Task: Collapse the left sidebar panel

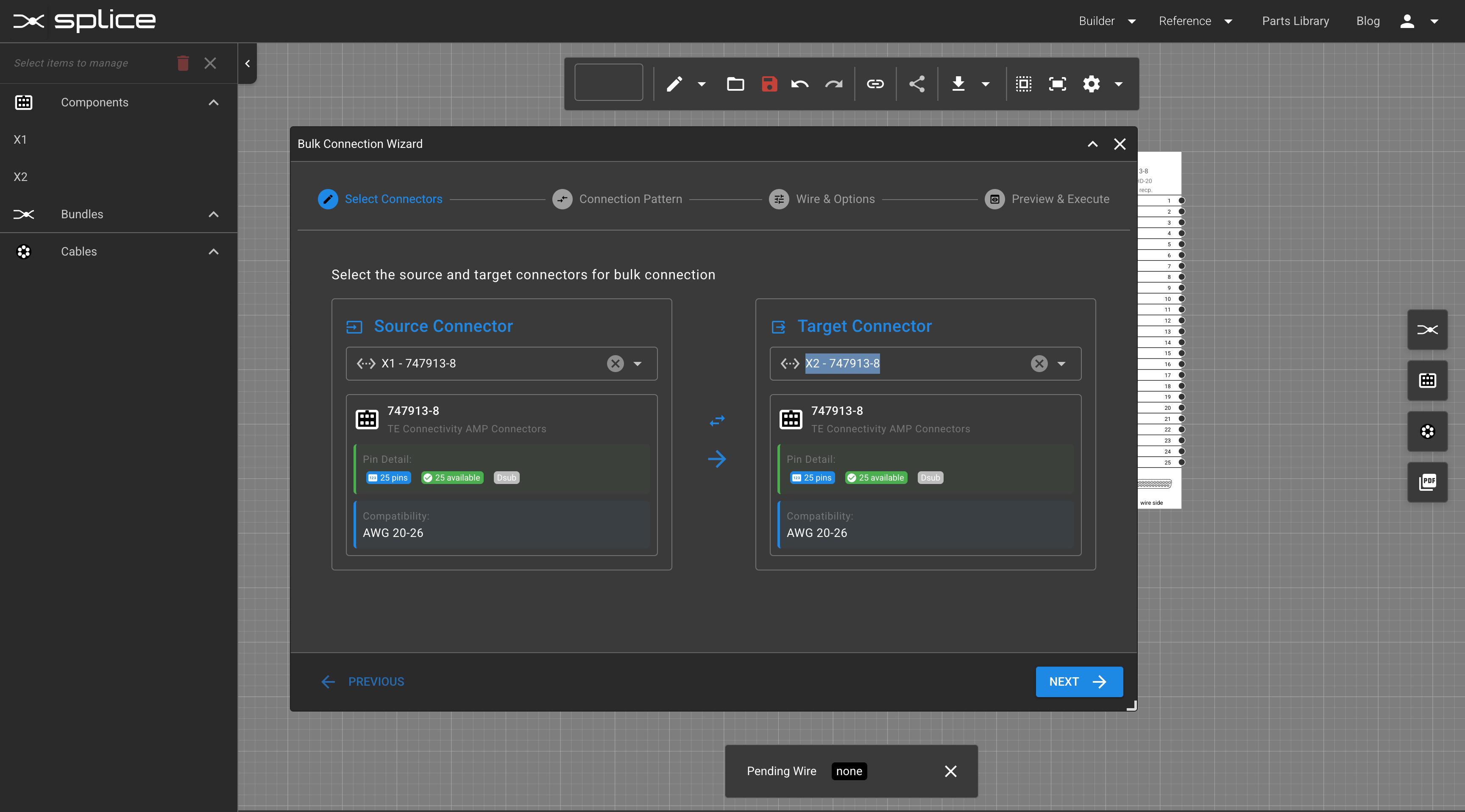Action: click(x=248, y=64)
